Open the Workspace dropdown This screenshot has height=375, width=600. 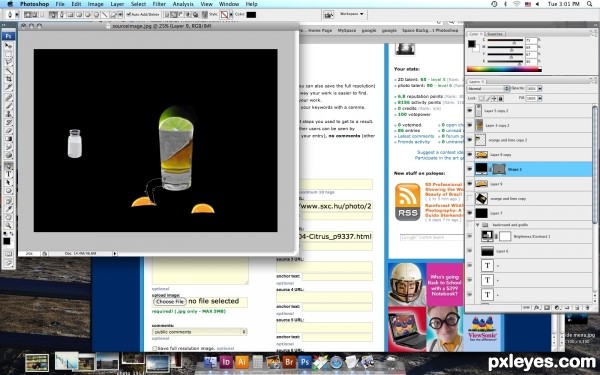coord(351,14)
